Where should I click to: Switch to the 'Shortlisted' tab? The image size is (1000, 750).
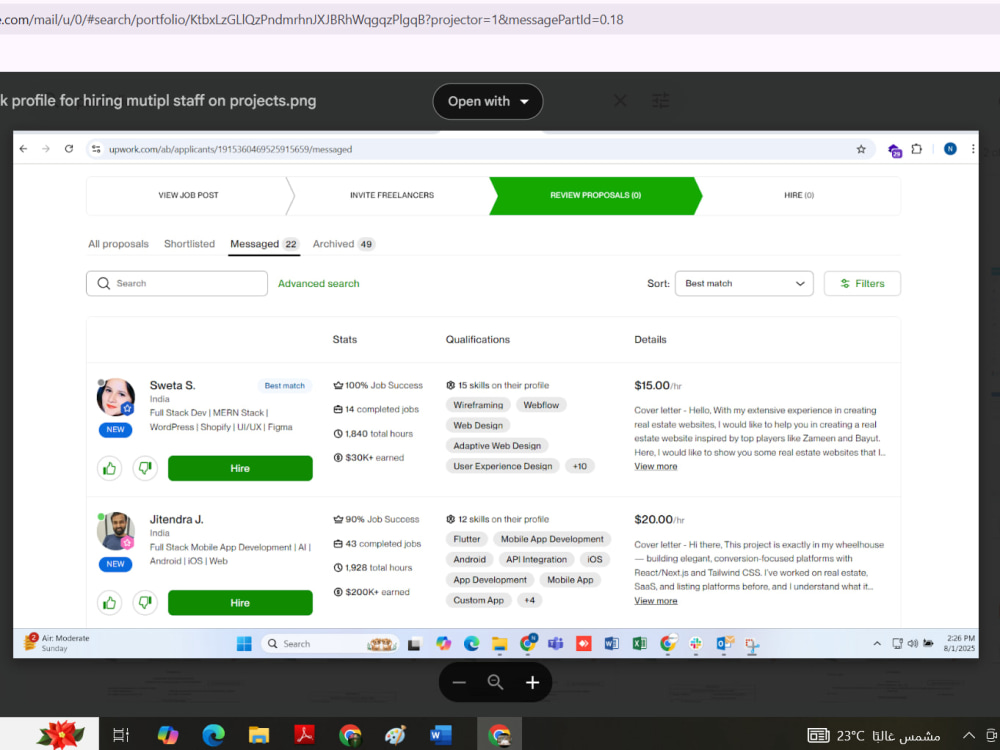coord(189,244)
